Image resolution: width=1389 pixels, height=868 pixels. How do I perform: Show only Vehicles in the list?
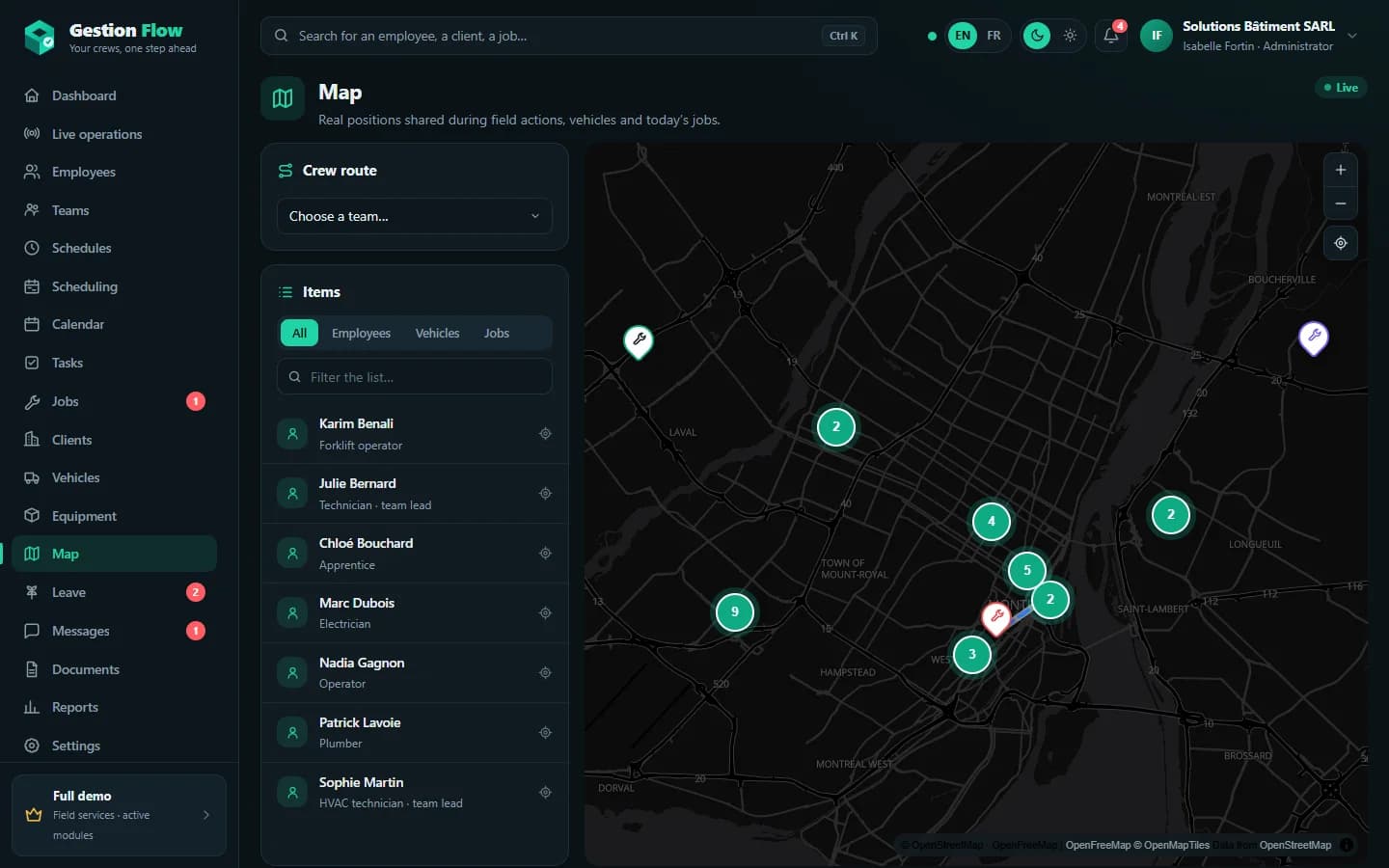coord(437,333)
